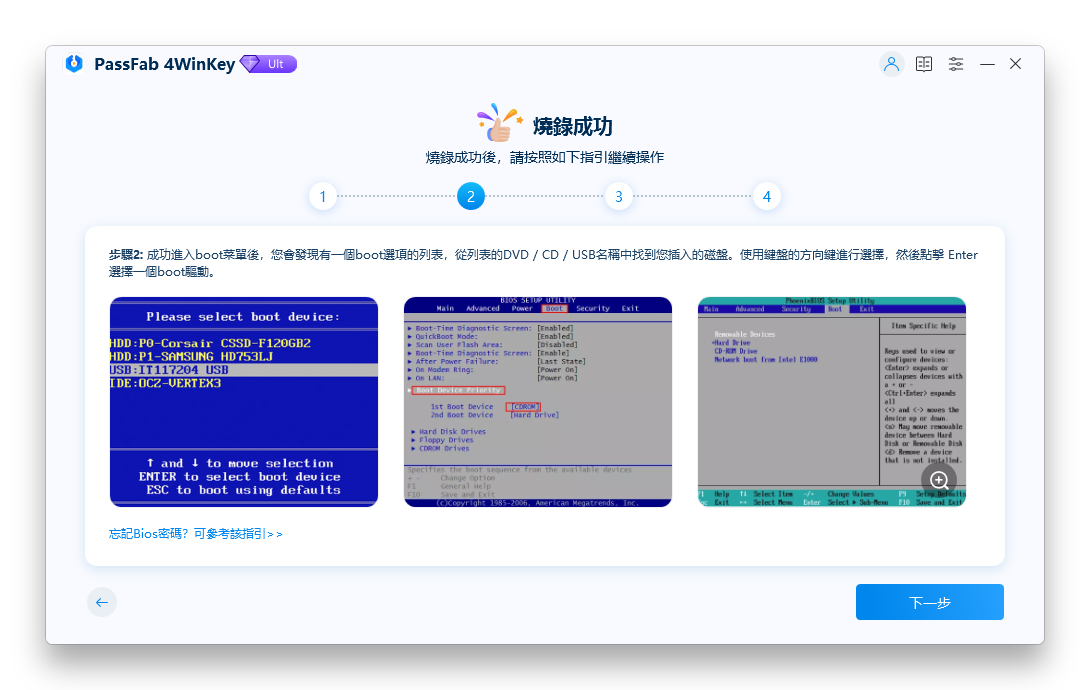Open the user guide book icon

point(924,64)
